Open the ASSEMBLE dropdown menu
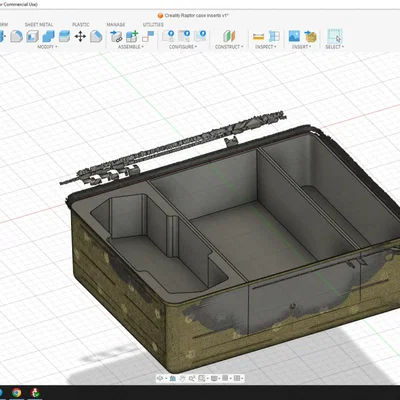This screenshot has height=400, width=400. [x=131, y=47]
